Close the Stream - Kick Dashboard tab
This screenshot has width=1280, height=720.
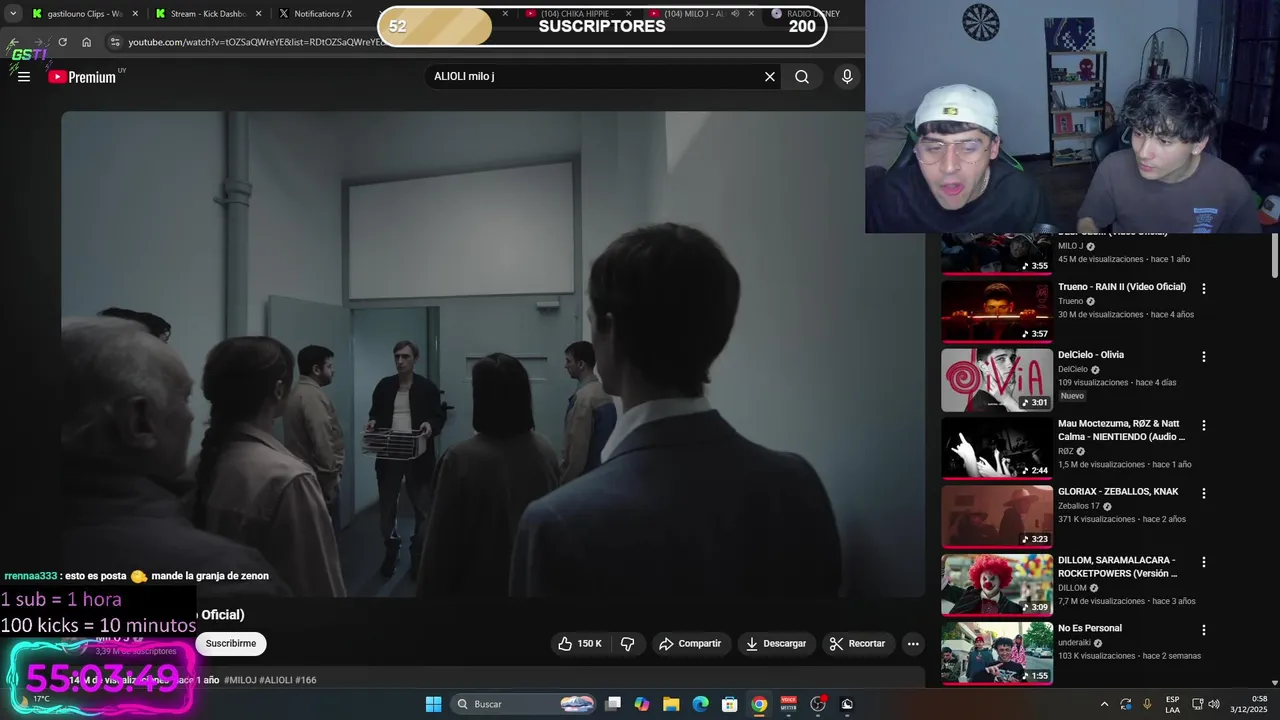pos(259,14)
